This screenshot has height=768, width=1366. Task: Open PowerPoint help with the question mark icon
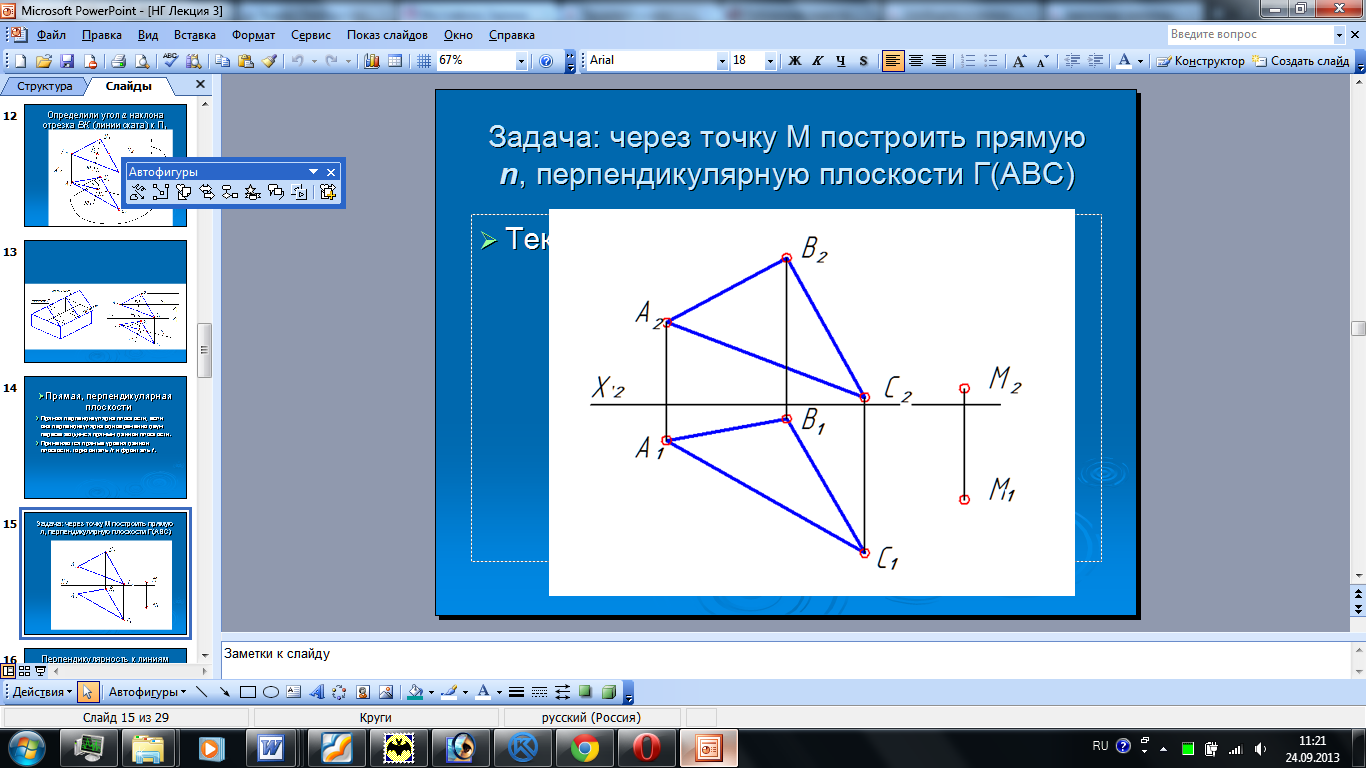tap(546, 61)
